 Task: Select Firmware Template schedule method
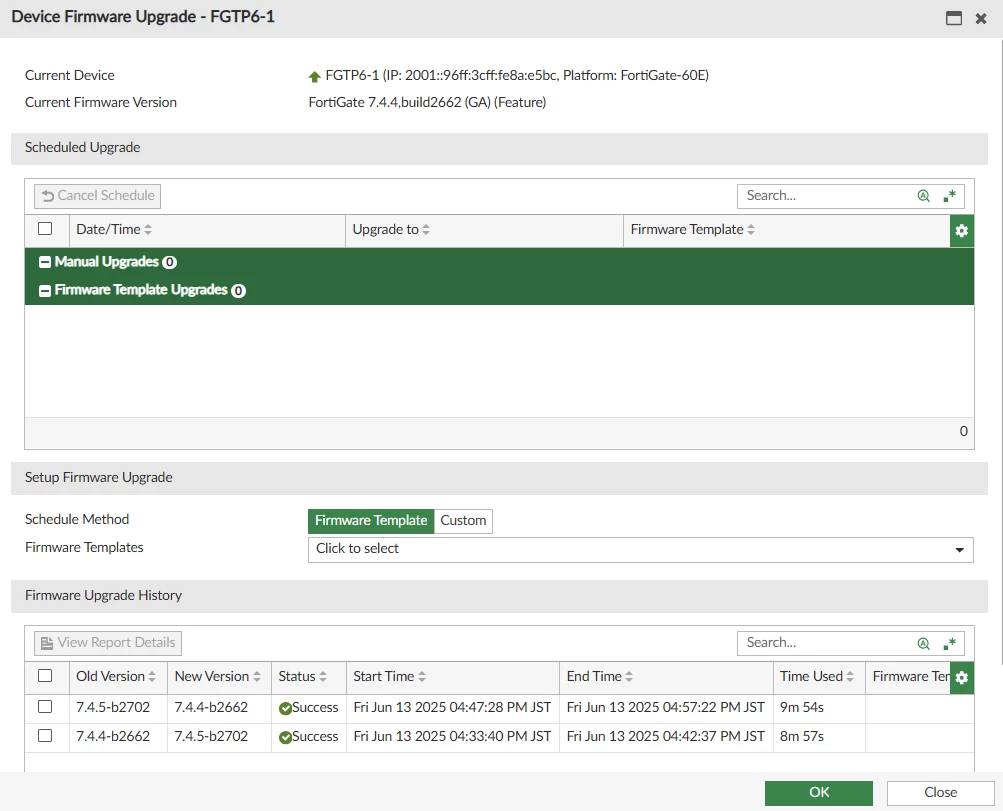pos(371,521)
